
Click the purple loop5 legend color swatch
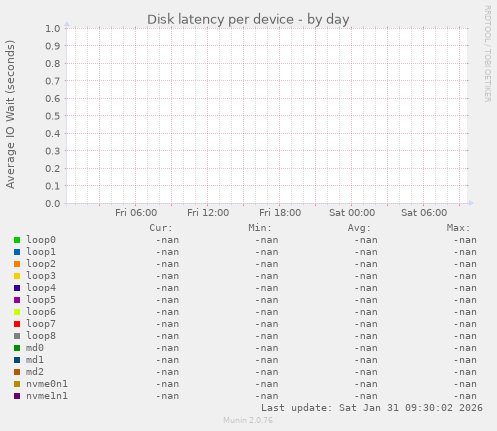click(17, 300)
